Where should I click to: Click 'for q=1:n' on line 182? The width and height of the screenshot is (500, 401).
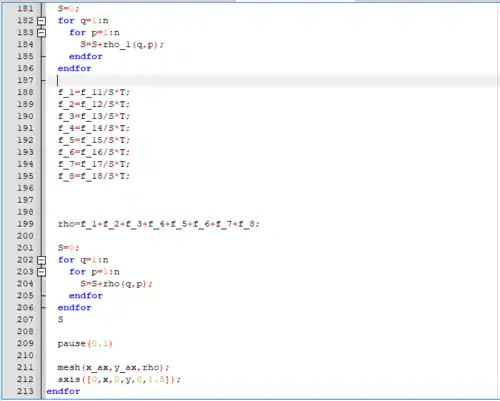[x=83, y=21]
